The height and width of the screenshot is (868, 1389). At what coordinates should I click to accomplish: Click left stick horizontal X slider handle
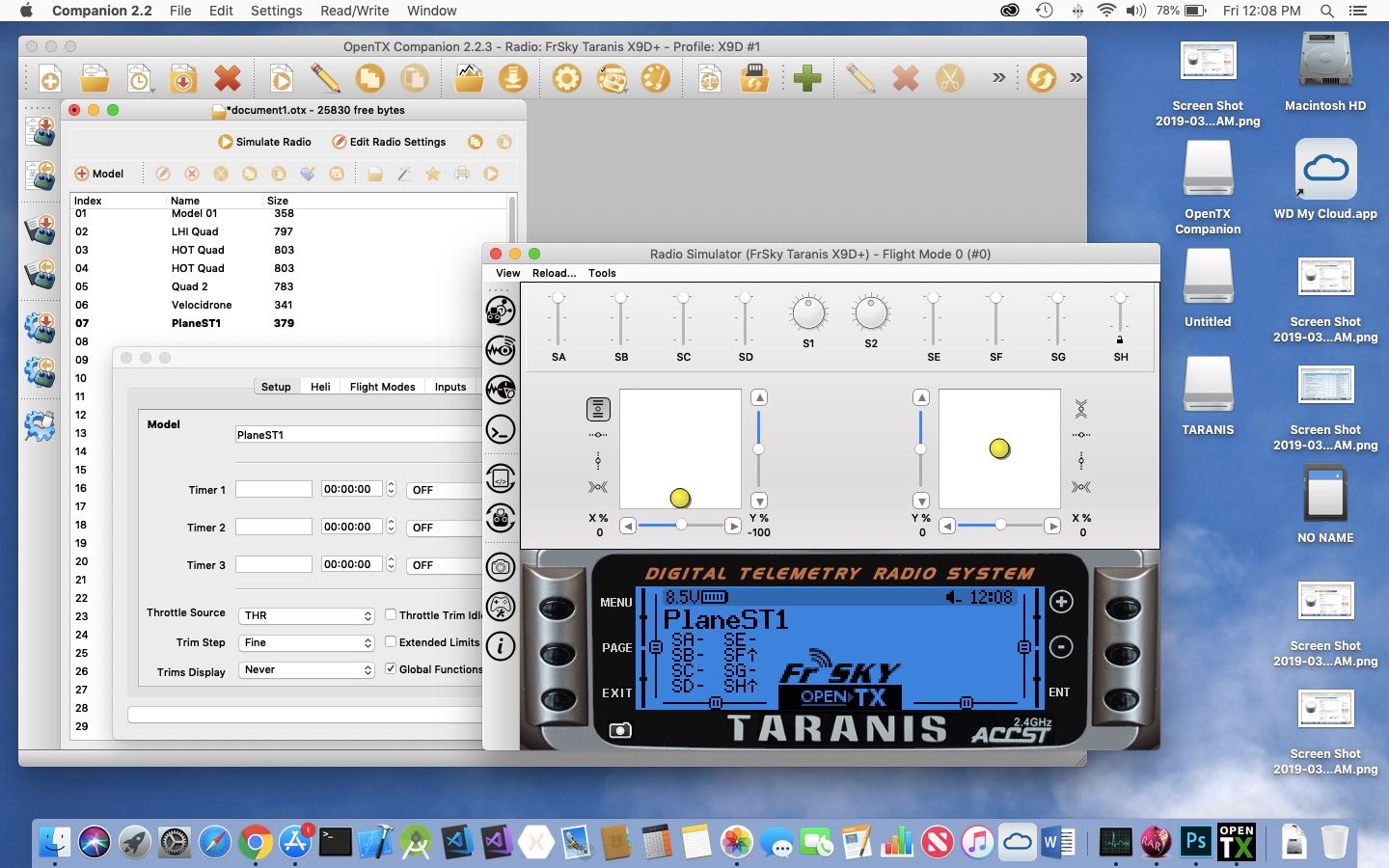click(x=681, y=525)
